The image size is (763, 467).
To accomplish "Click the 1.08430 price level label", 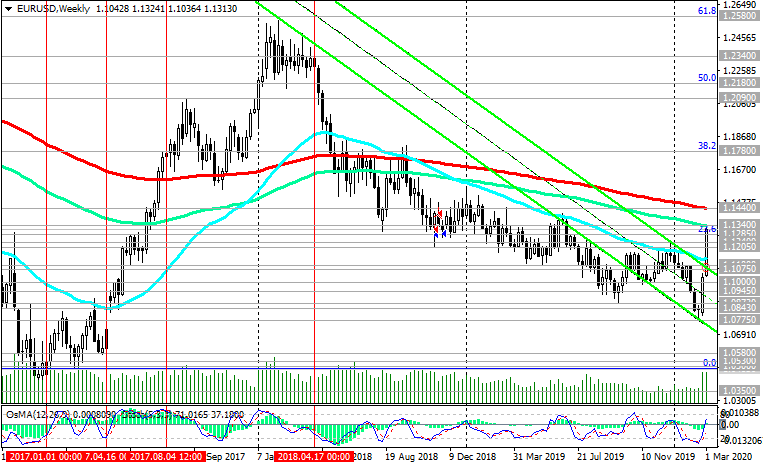I will (x=739, y=307).
